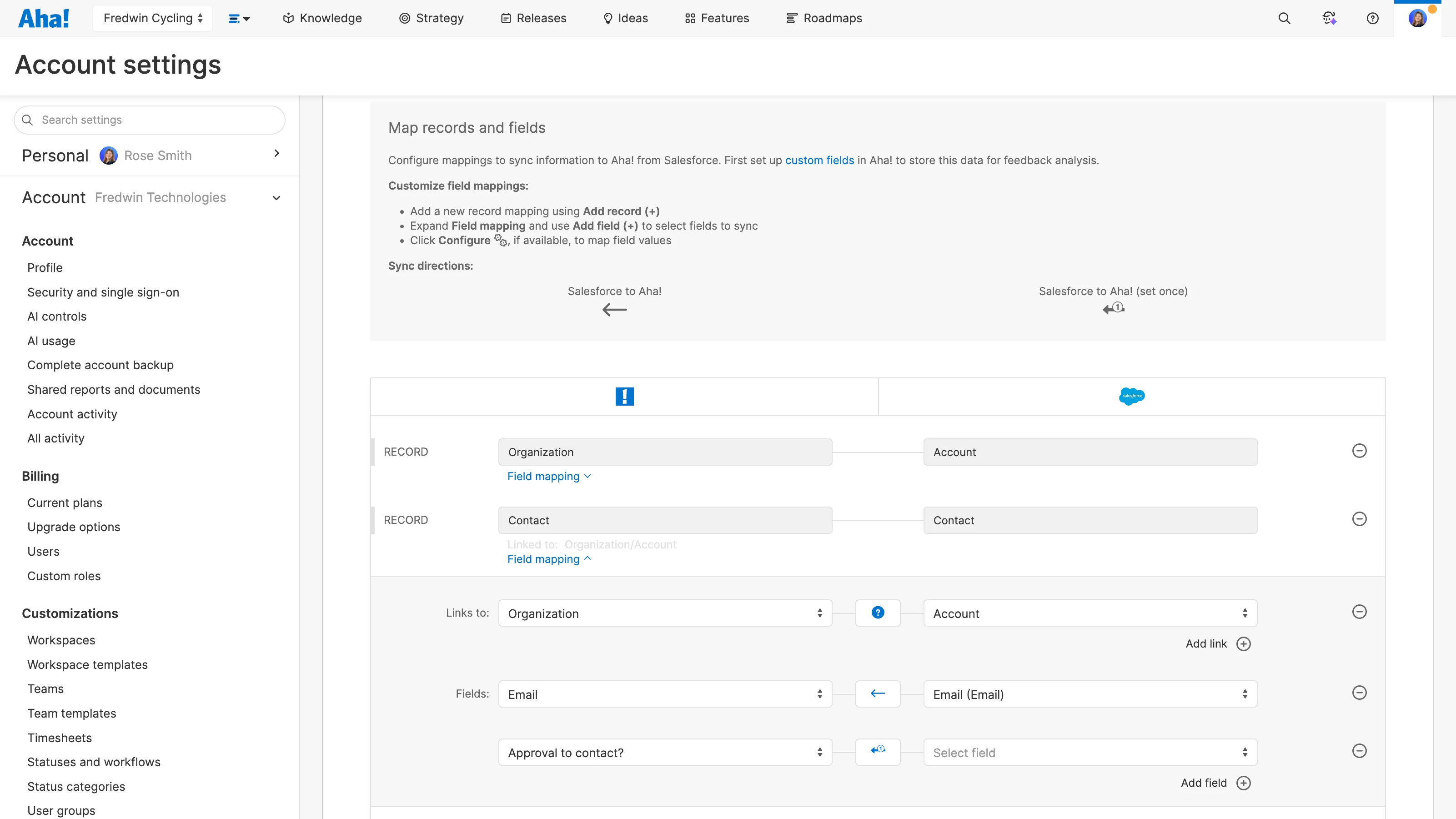The image size is (1456, 819).
Task: Expand Organization Field mapping
Action: click(x=549, y=477)
